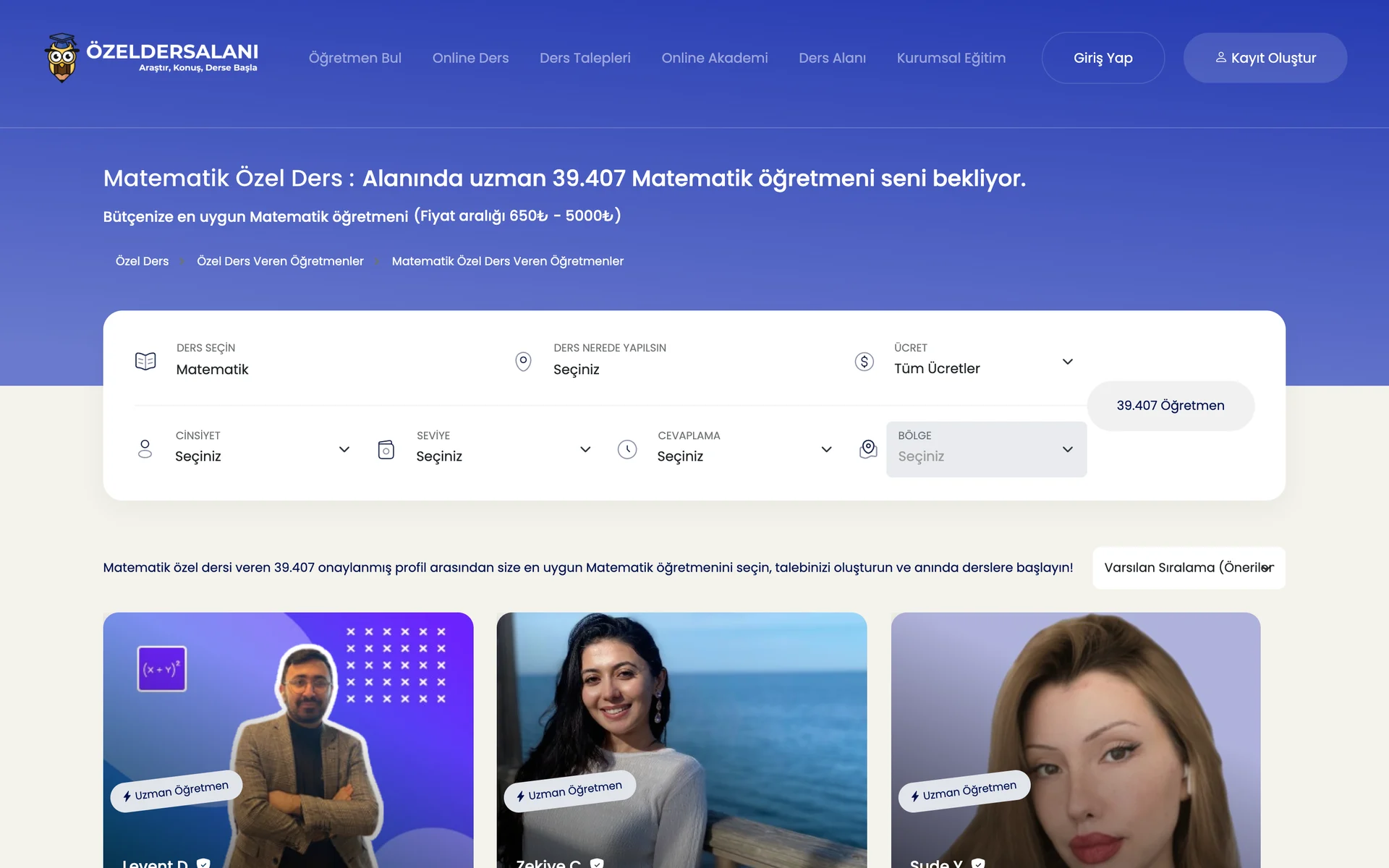
Task: Open the Ücret dropdown showing Tüm Ücretler
Action: tap(984, 361)
